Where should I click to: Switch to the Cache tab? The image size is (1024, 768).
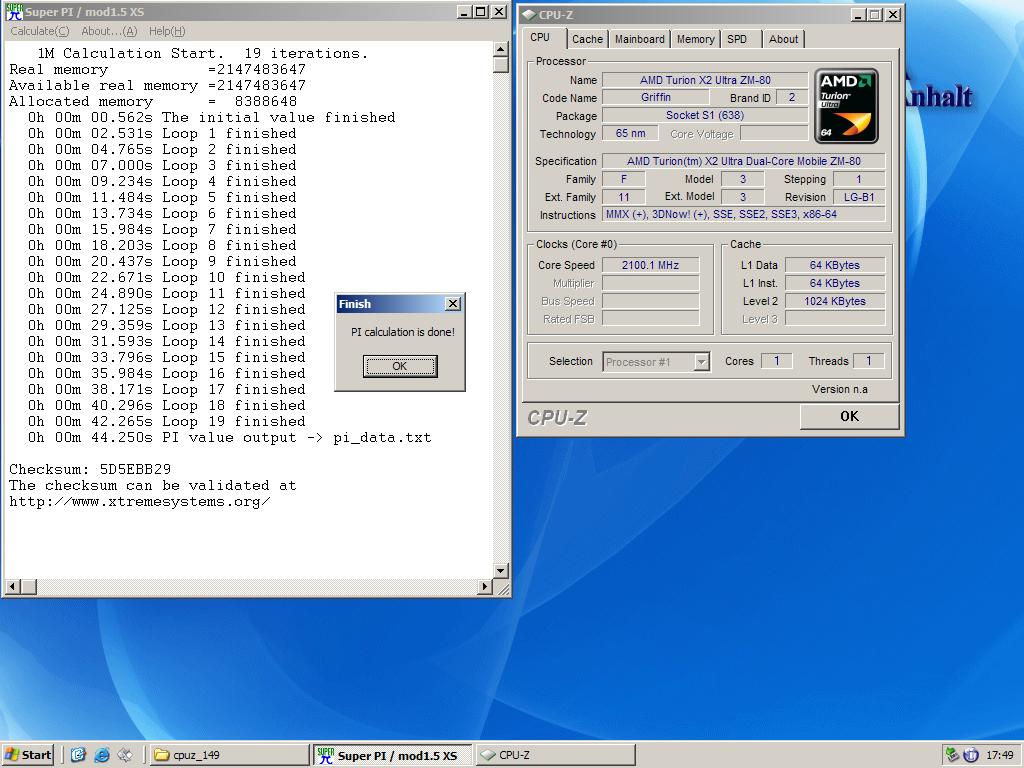(x=587, y=39)
